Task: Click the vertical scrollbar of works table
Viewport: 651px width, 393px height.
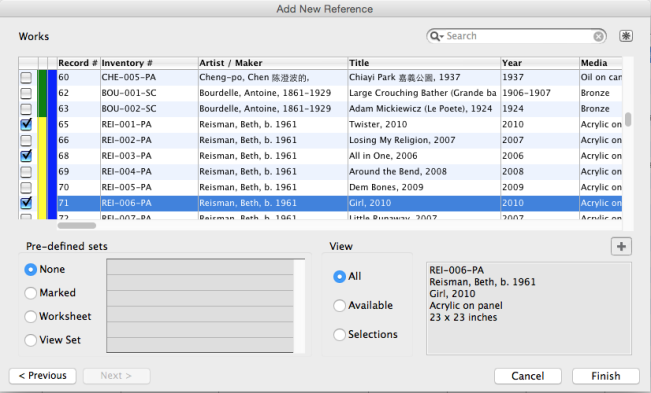Action: click(628, 120)
